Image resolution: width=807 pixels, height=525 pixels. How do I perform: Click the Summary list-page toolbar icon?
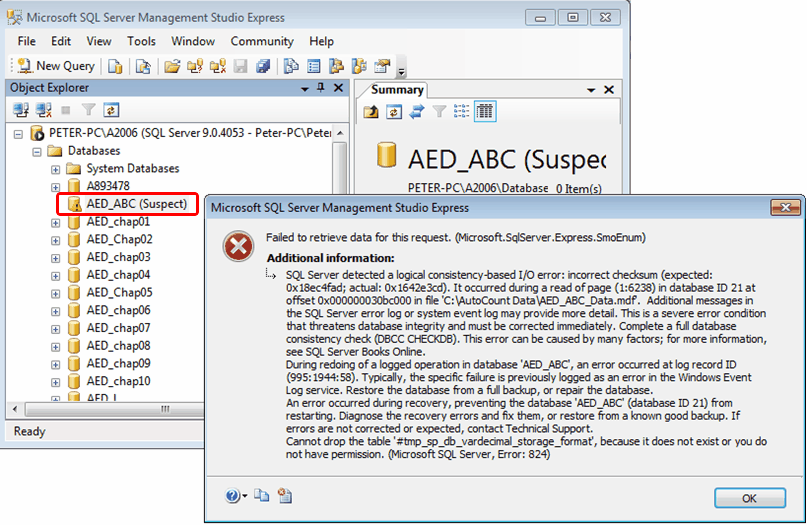(313, 66)
